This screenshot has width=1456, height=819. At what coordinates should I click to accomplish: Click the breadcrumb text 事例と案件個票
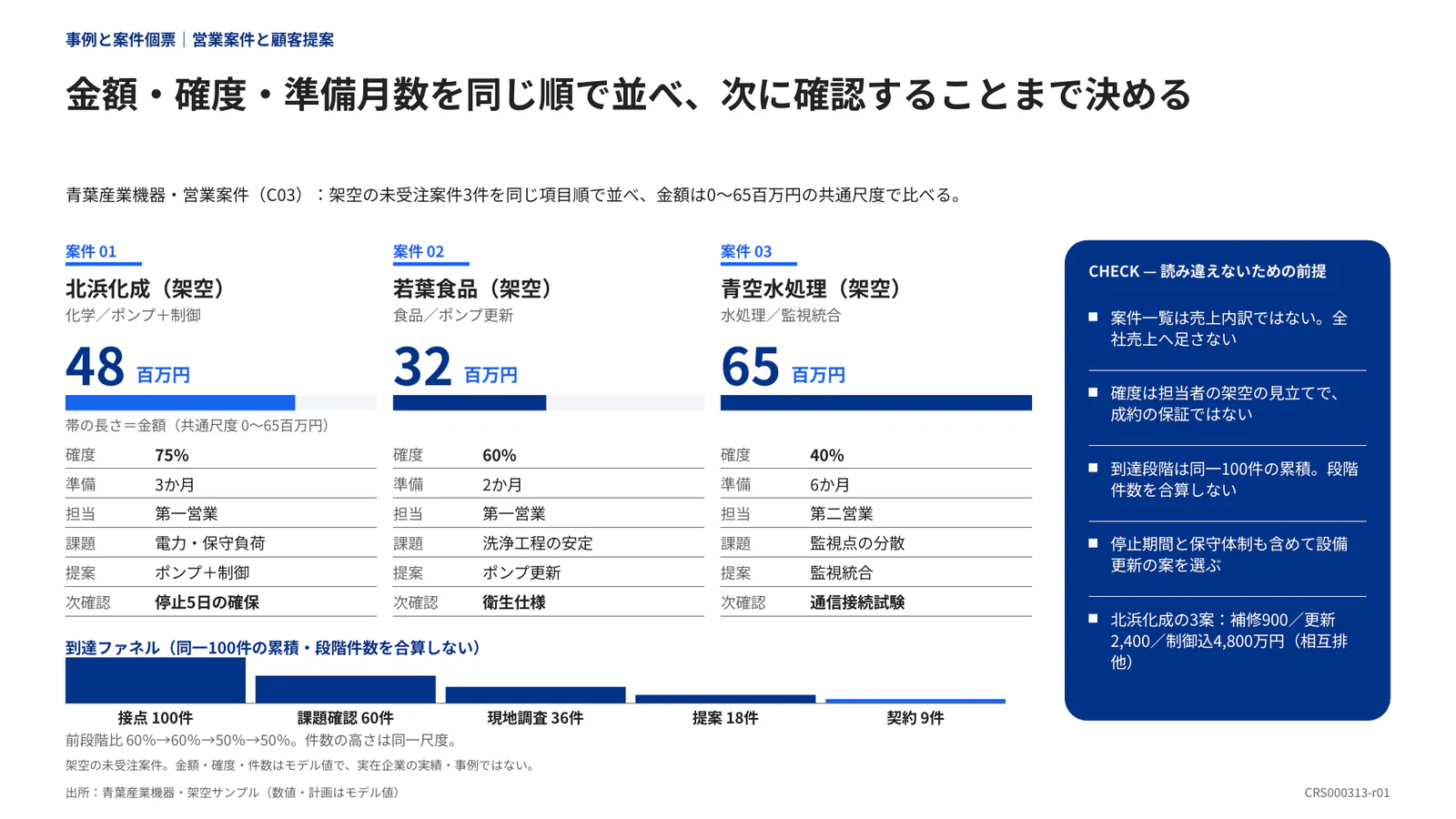(x=120, y=39)
